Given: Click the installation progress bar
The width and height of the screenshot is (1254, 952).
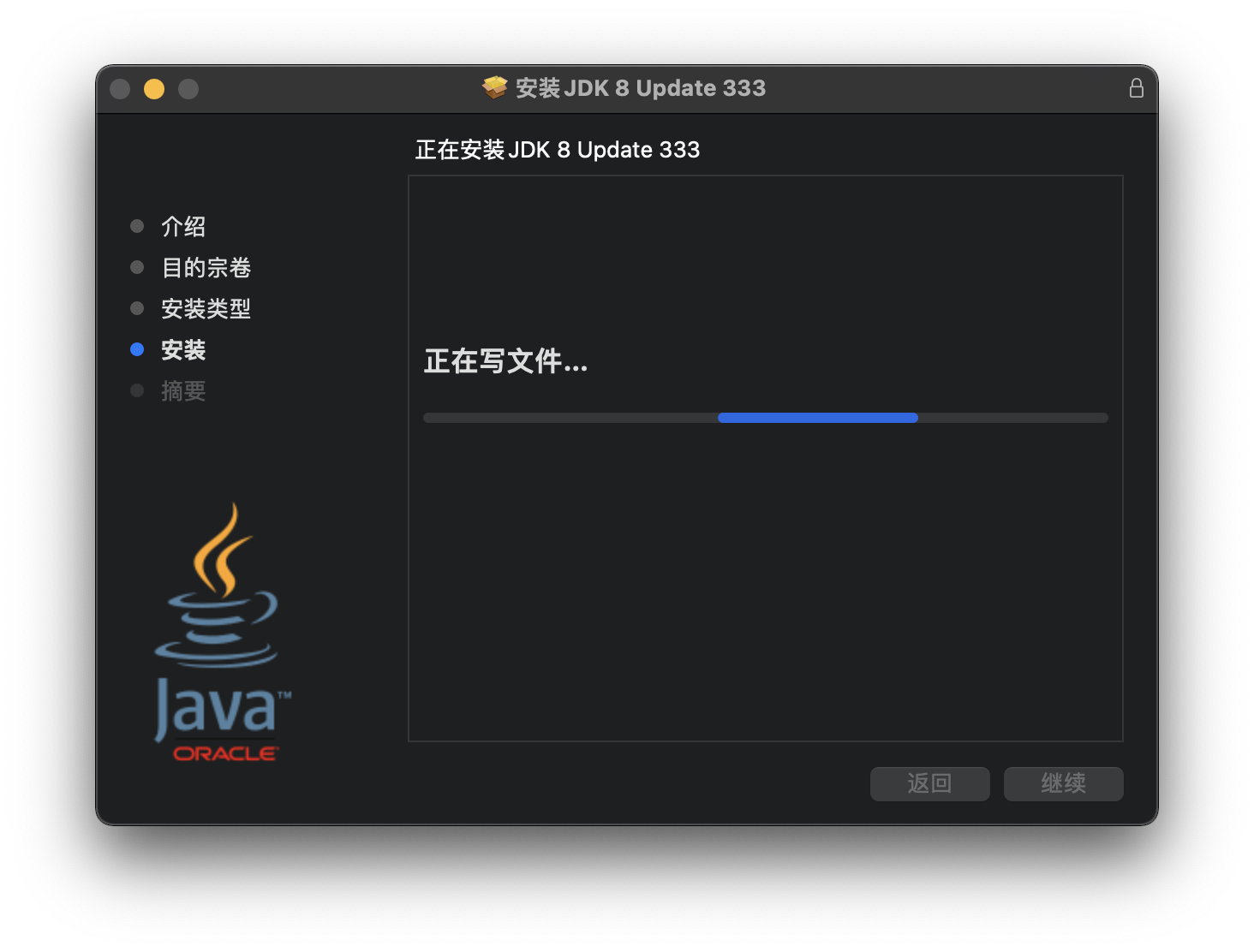Looking at the screenshot, I should tap(765, 418).
